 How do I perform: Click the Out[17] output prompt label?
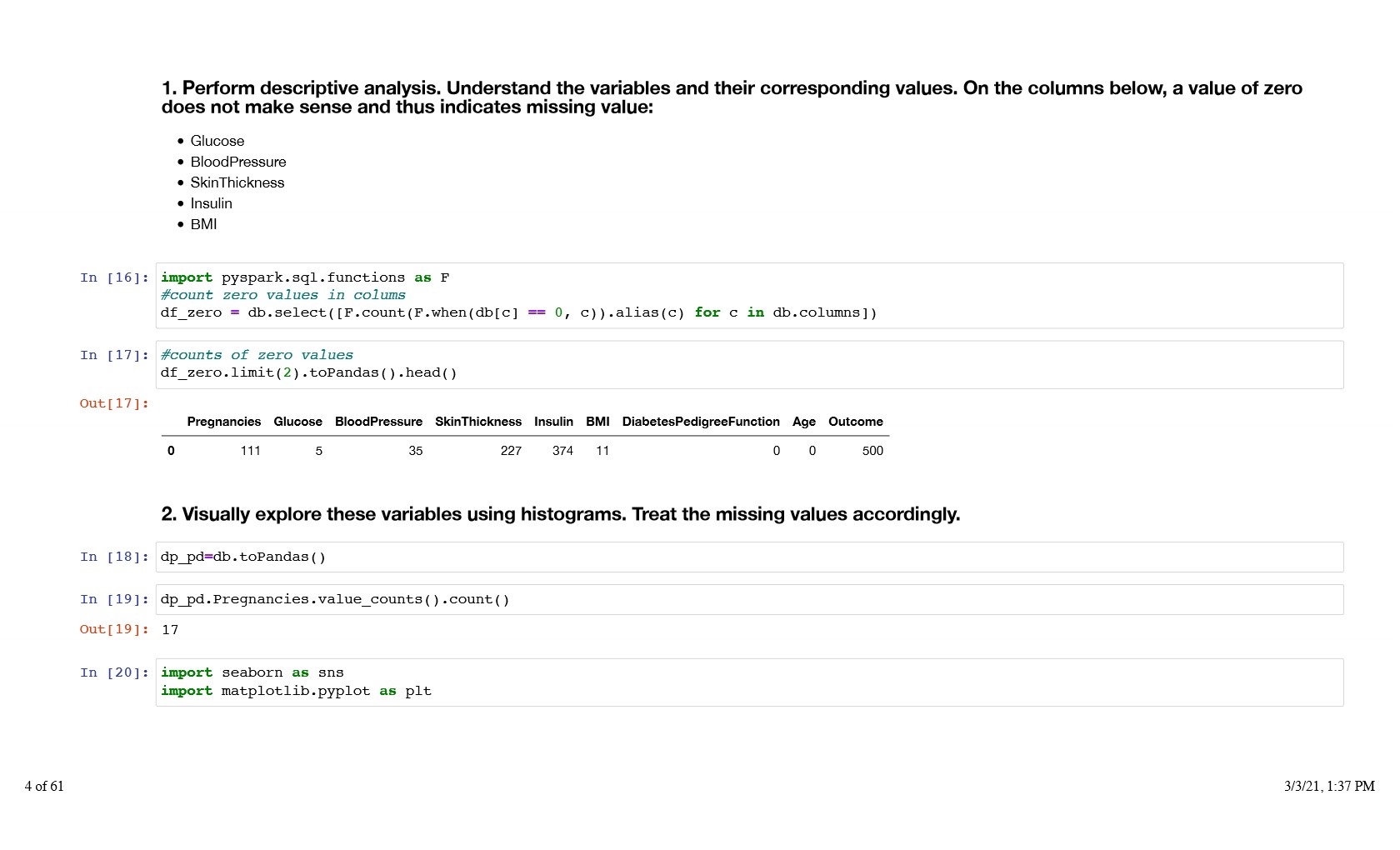coord(114,403)
